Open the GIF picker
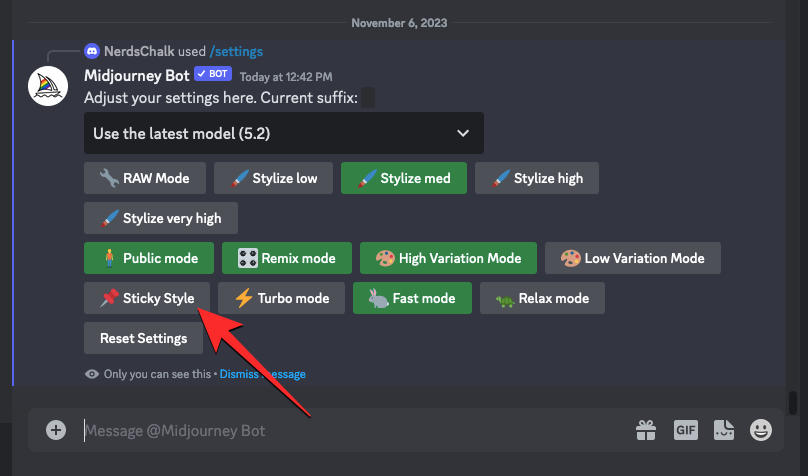Image resolution: width=808 pixels, height=476 pixels. (685, 430)
